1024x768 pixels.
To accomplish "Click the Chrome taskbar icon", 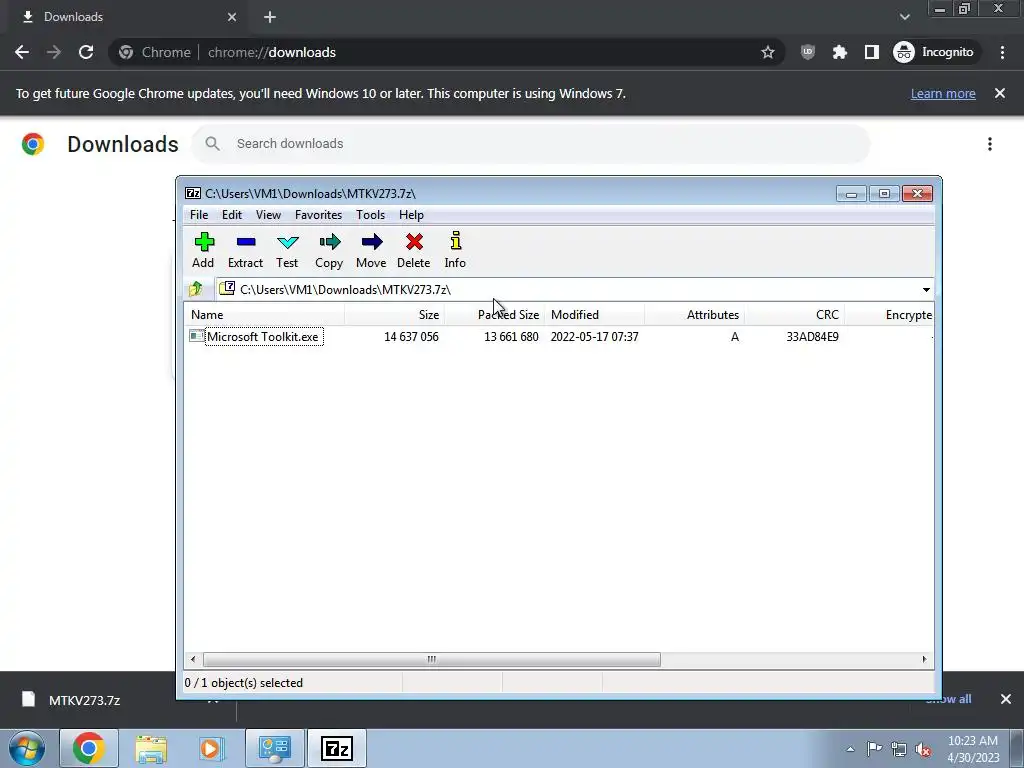I will coord(89,748).
